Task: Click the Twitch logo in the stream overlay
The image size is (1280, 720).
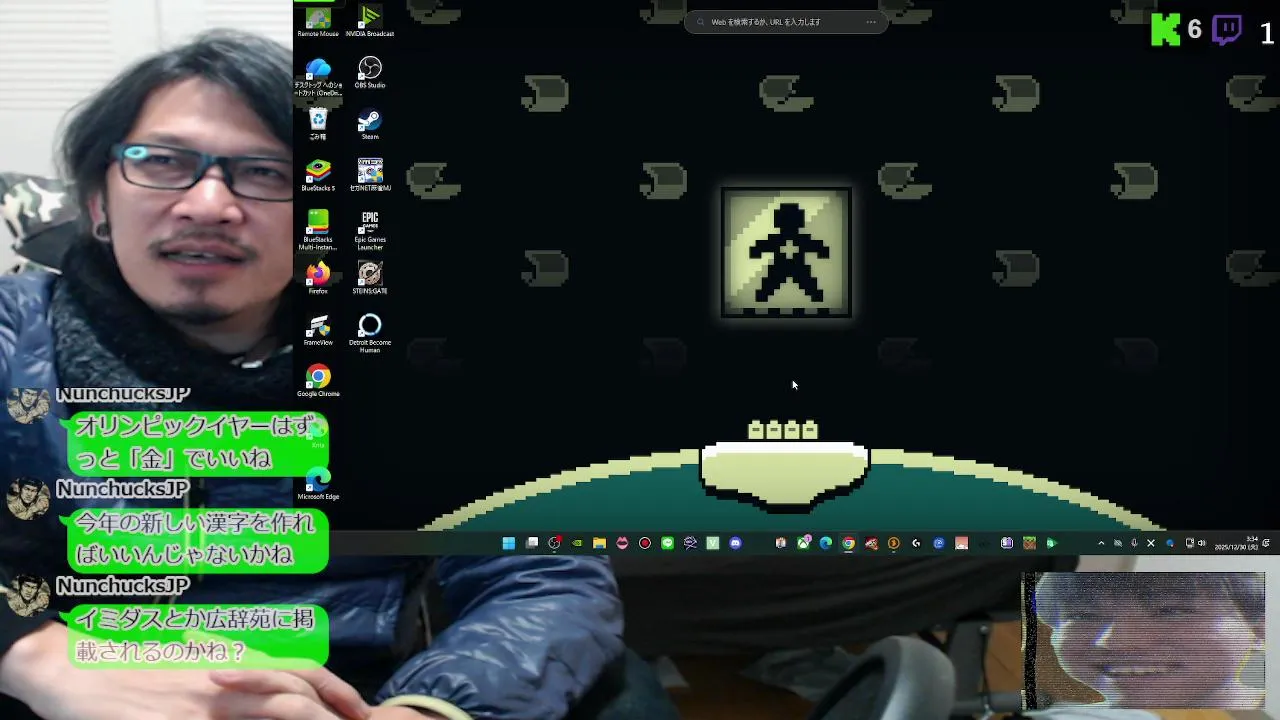Action: pos(1227,30)
